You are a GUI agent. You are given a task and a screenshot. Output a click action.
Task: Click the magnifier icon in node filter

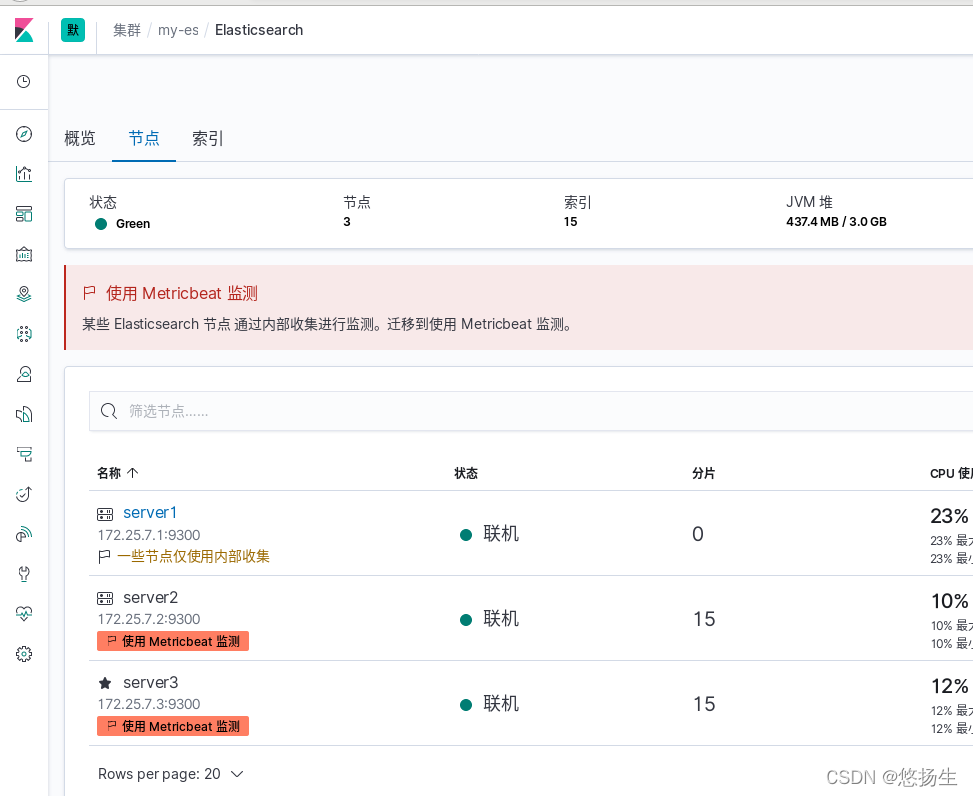point(109,411)
